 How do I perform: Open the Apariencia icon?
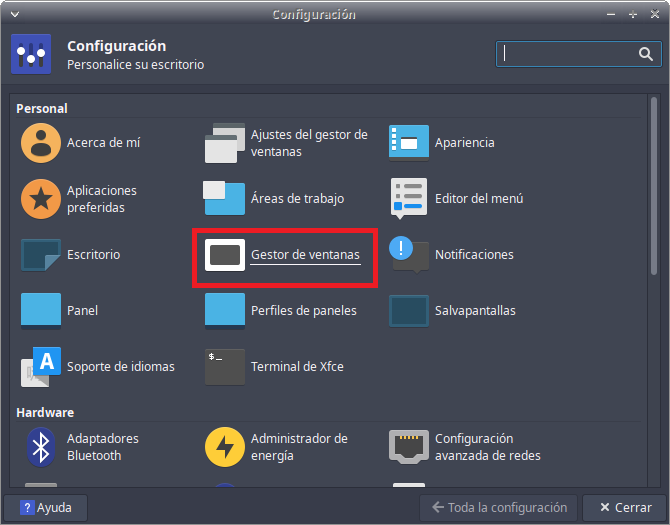point(409,143)
